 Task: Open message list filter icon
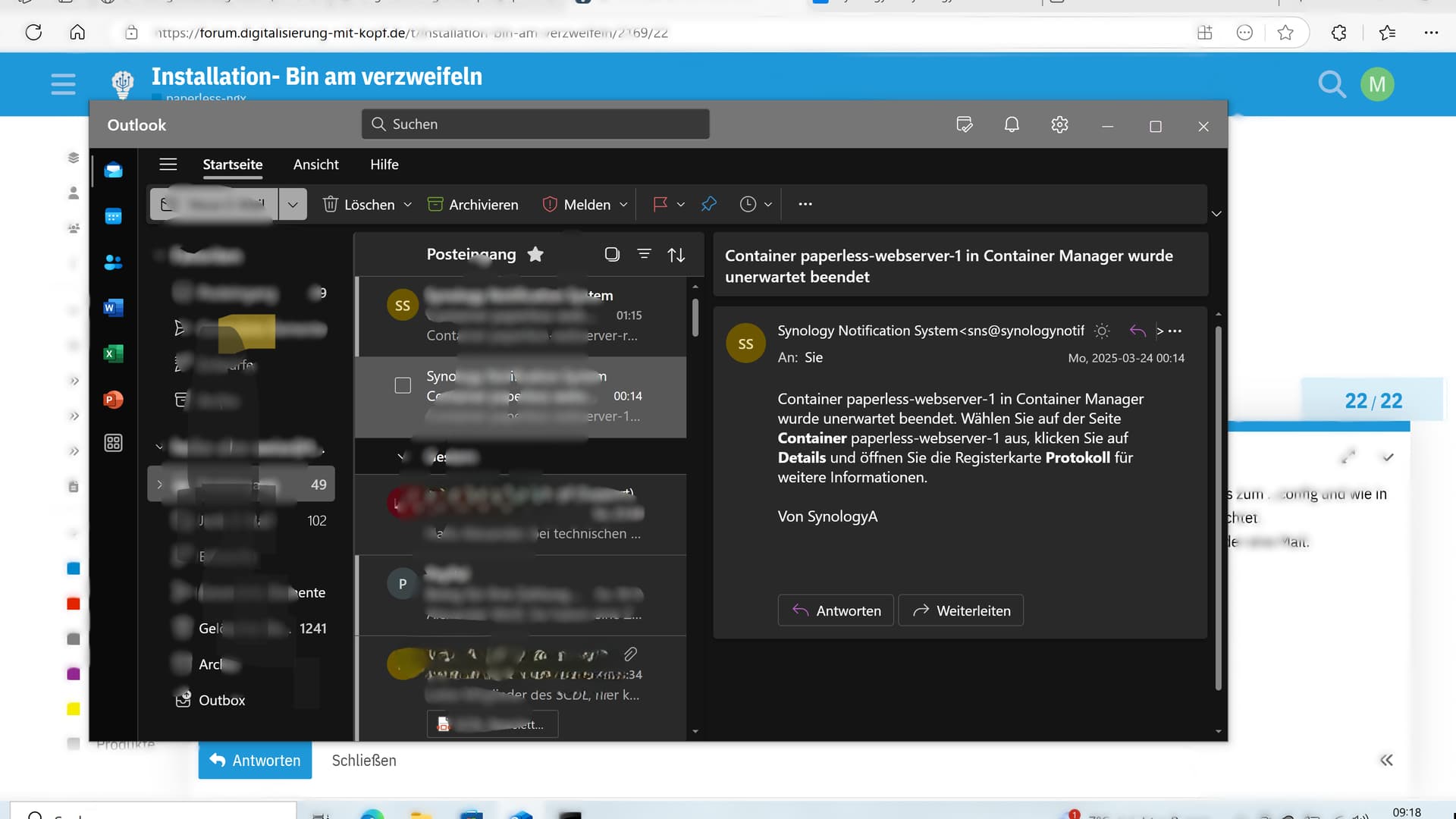[644, 254]
